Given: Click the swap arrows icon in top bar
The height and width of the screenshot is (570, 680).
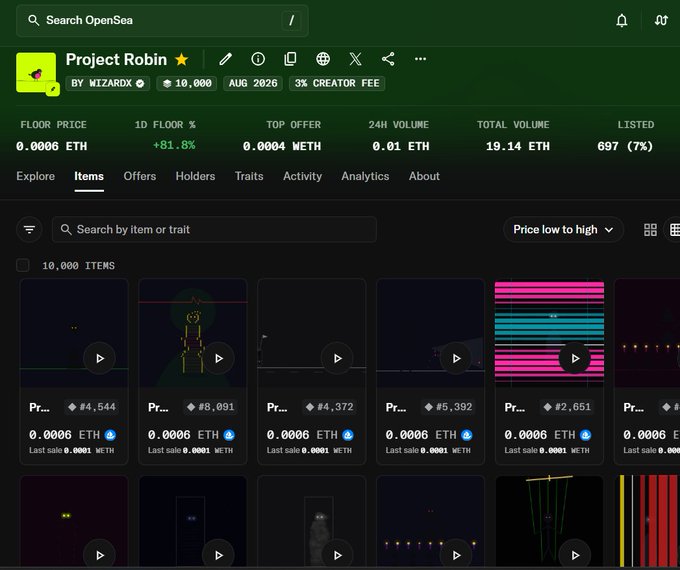Looking at the screenshot, I should (661, 20).
